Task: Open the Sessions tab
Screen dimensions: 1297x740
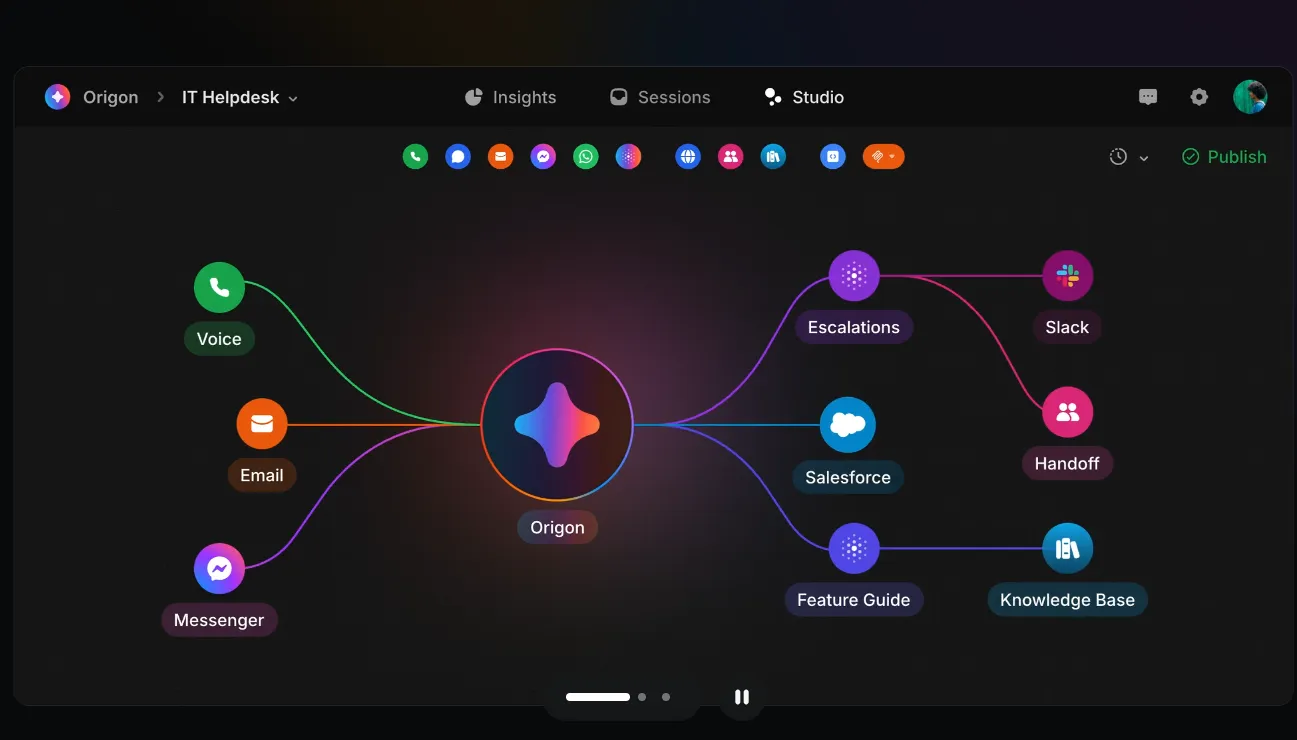Action: (x=660, y=97)
